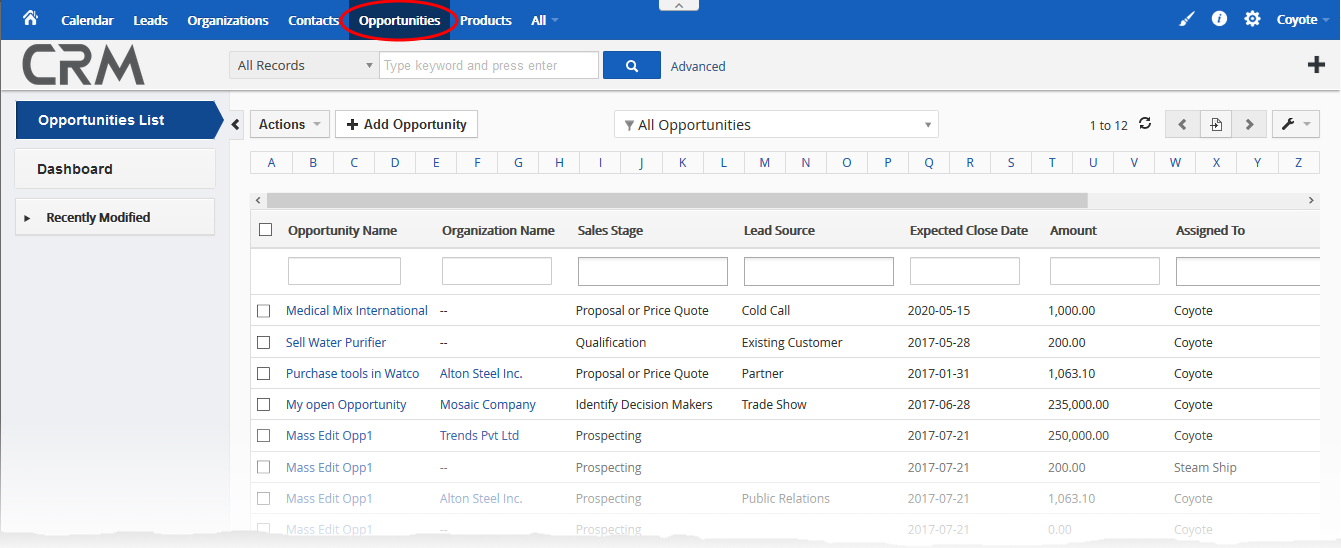Viewport: 1341px width, 548px height.
Task: Open the Dashboard sidebar item
Action: [115, 169]
